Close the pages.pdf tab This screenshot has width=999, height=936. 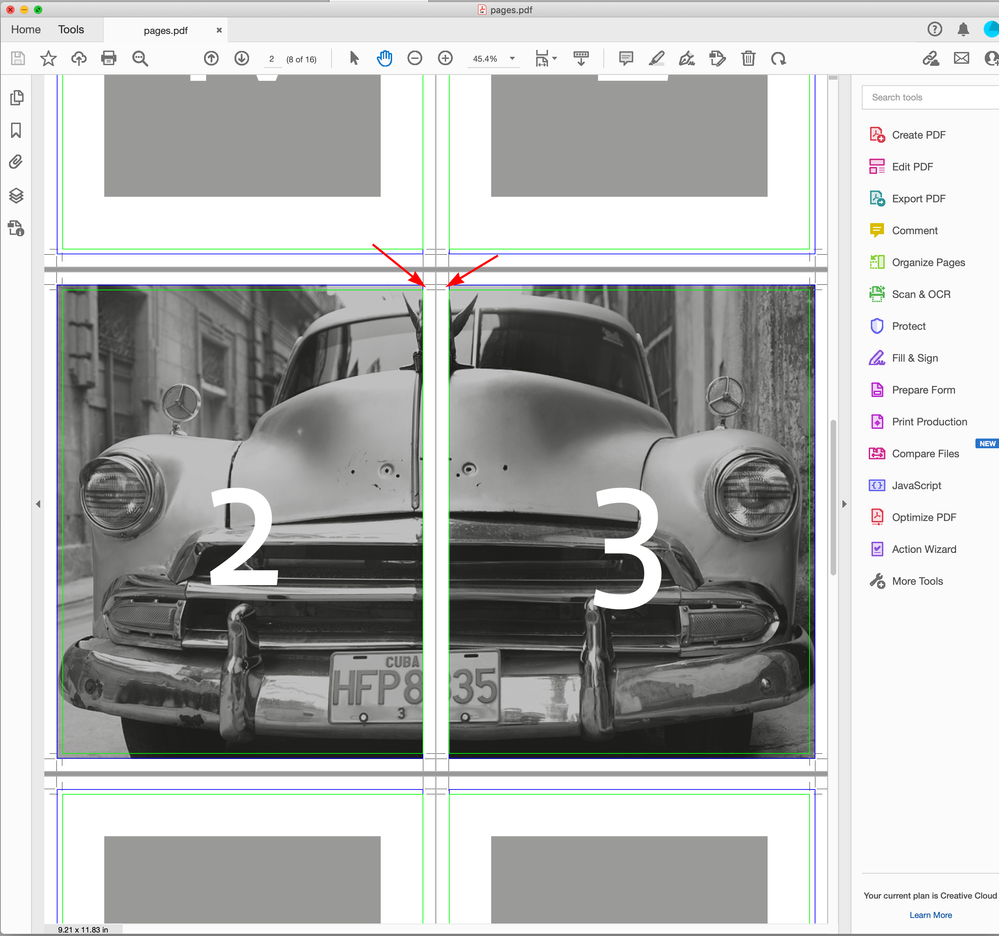[219, 30]
